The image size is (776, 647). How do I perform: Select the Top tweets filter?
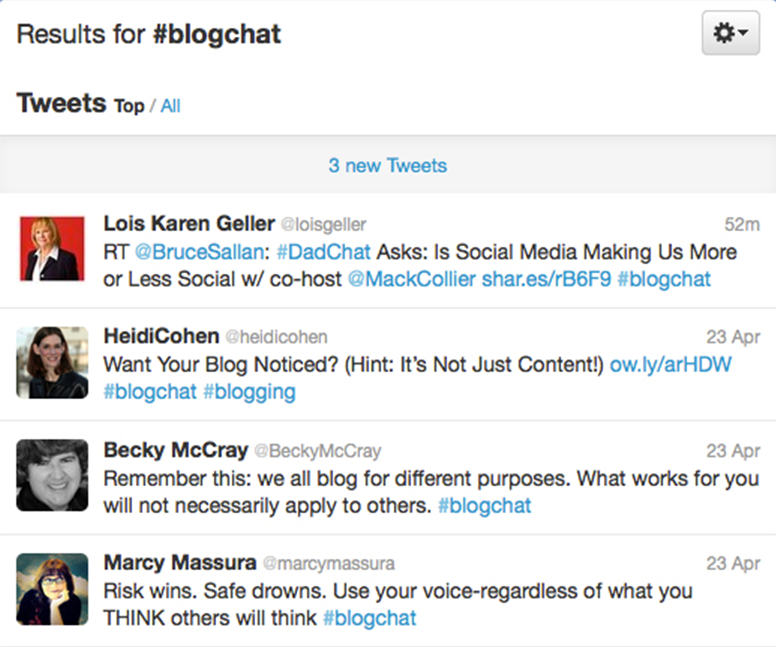(129, 106)
